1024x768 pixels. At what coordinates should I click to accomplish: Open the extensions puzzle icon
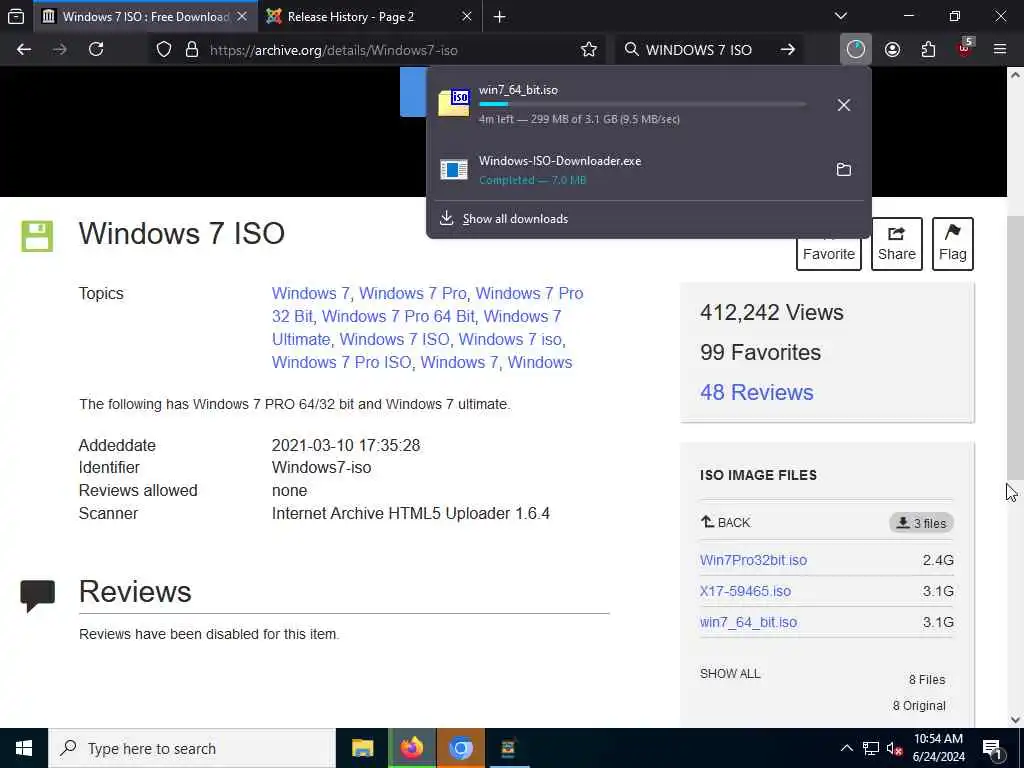point(928,50)
